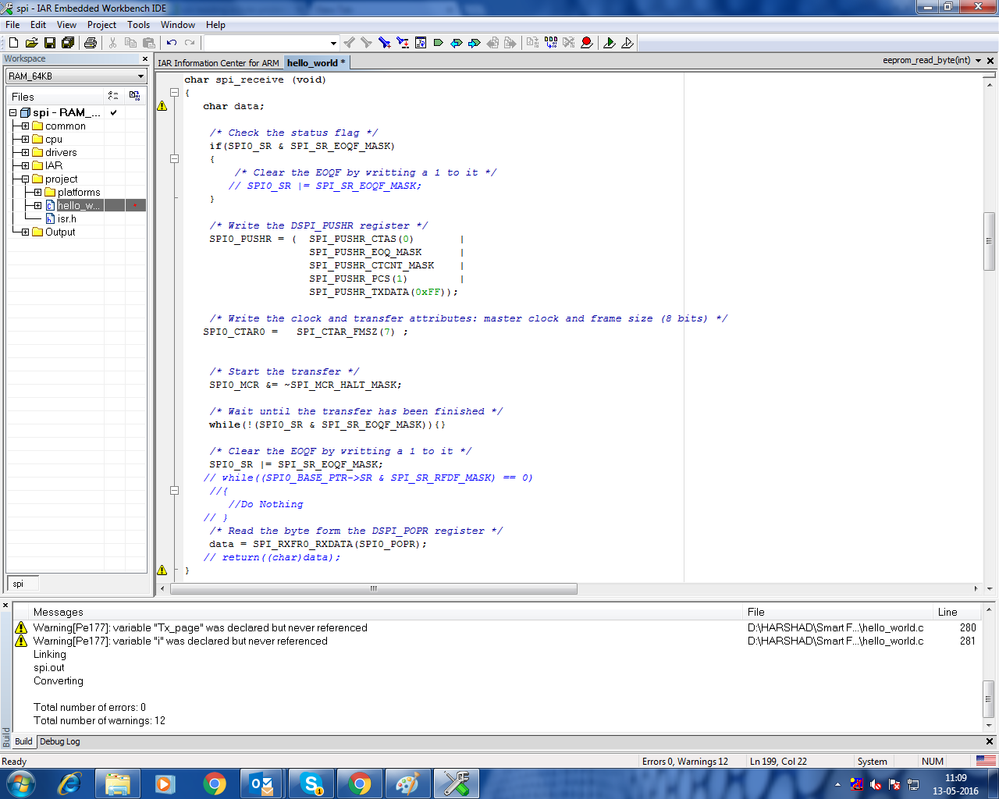Select the spi - RAM project node
The image size is (999, 799).
click(66, 113)
